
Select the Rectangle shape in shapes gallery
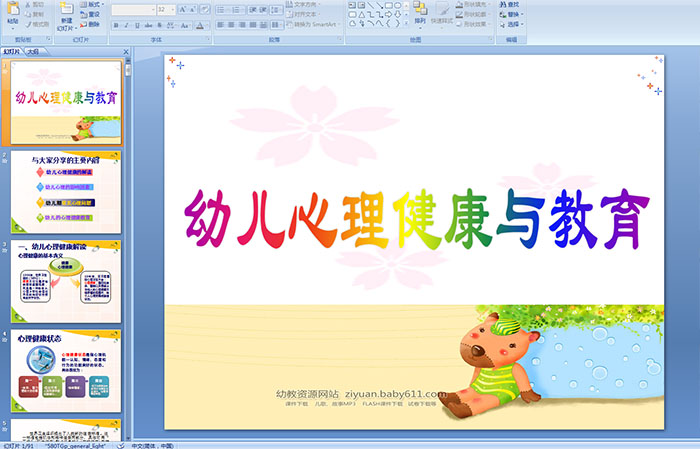388,5
